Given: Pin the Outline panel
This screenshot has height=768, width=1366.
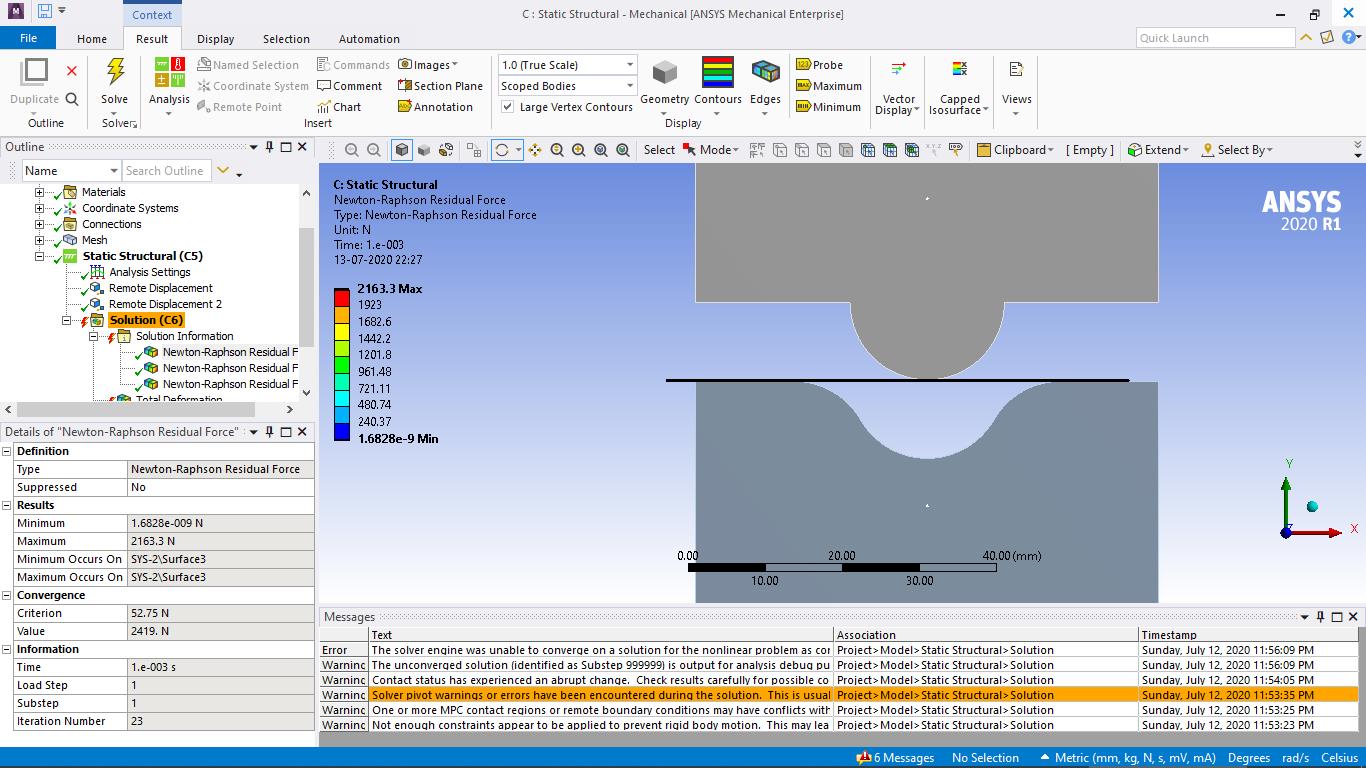Looking at the screenshot, I should pos(269,147).
